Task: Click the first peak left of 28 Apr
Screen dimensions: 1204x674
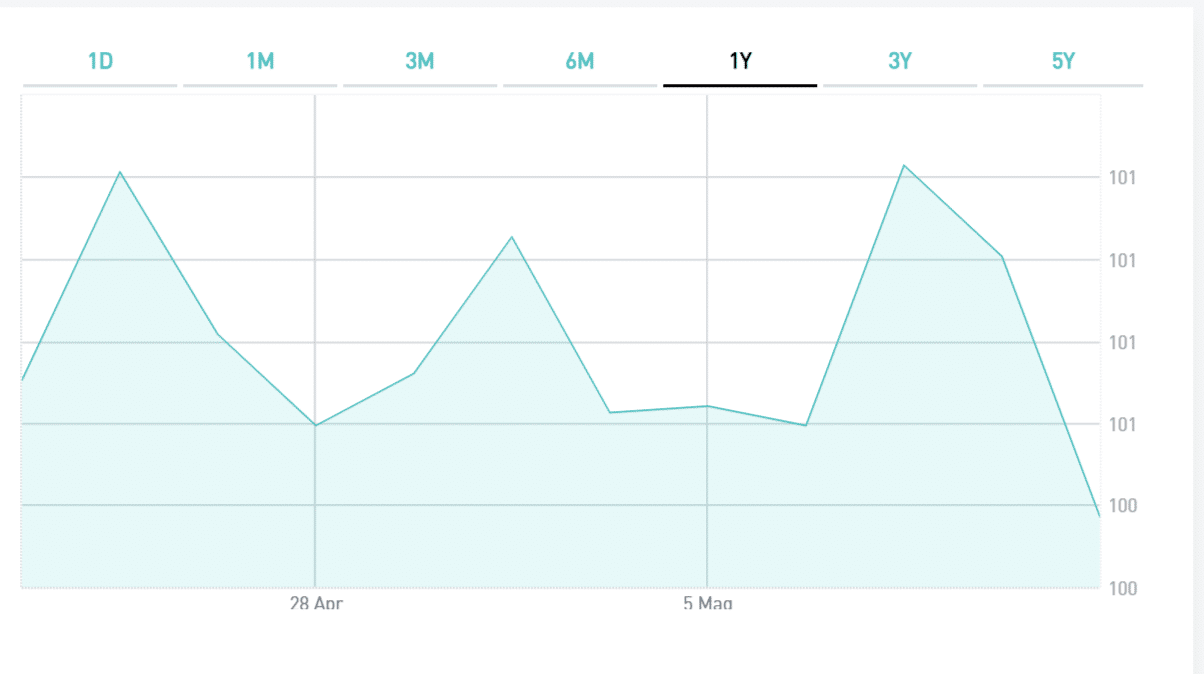Action: pos(120,172)
